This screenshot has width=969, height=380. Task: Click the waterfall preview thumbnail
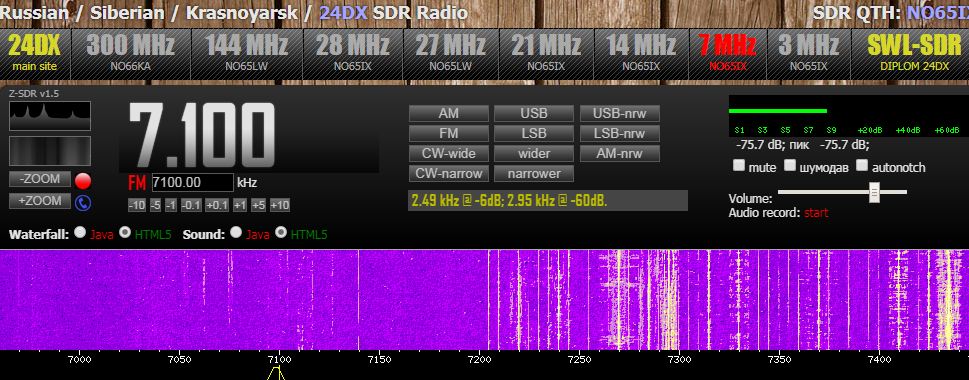click(x=50, y=151)
